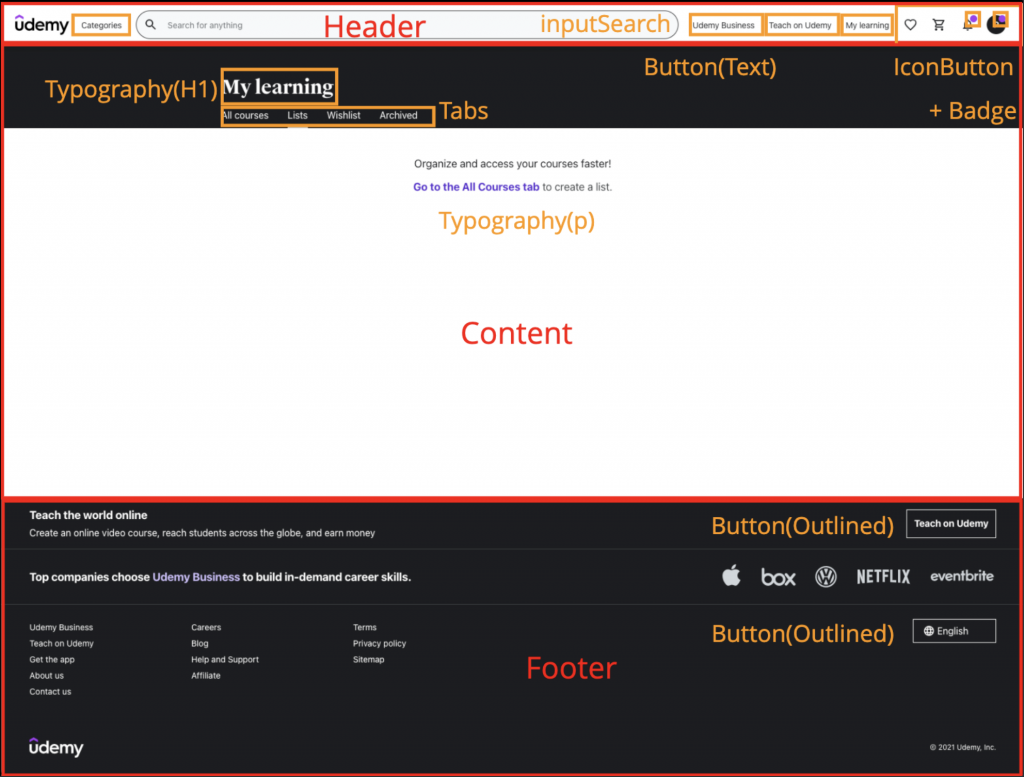Open the About us footer link
1024x777 pixels.
point(46,676)
